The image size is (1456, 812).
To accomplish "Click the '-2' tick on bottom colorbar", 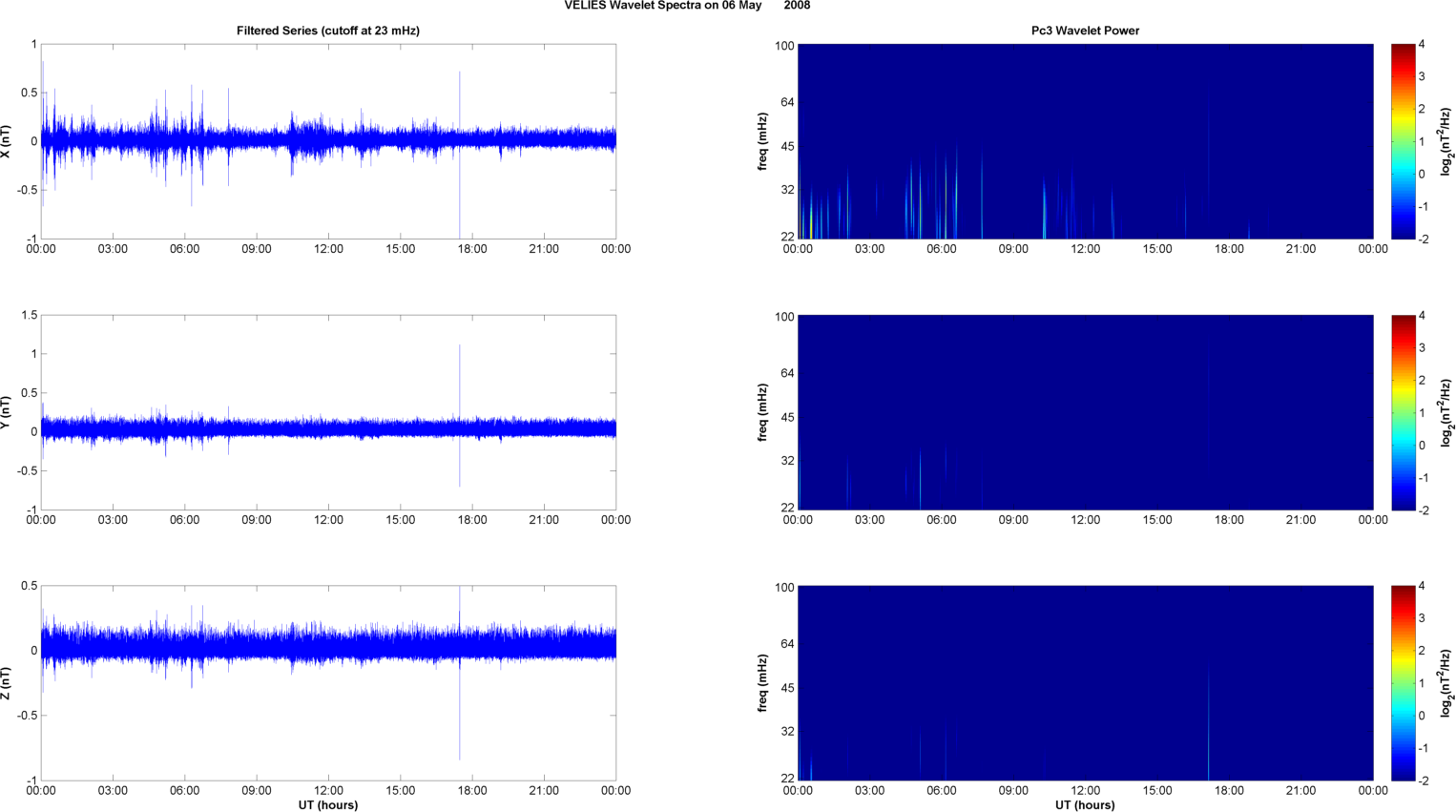I will tap(1423, 781).
